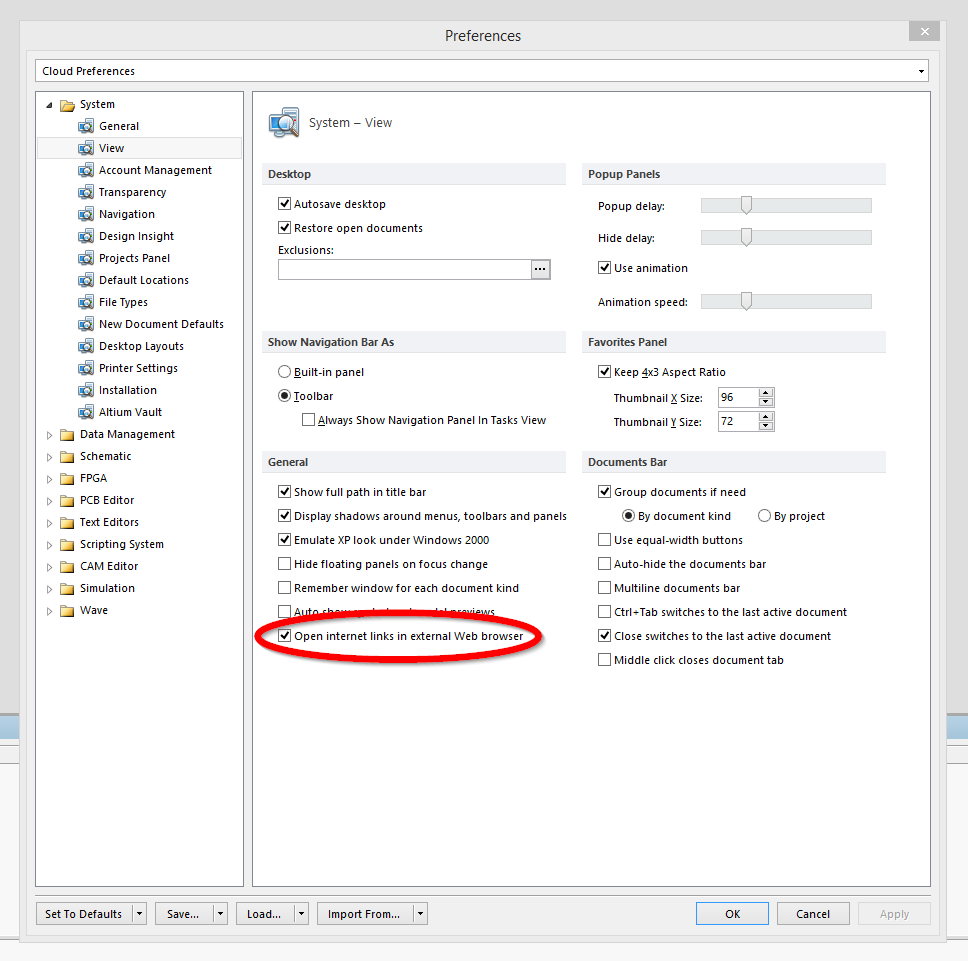Click the Account Management page icon

[86, 170]
